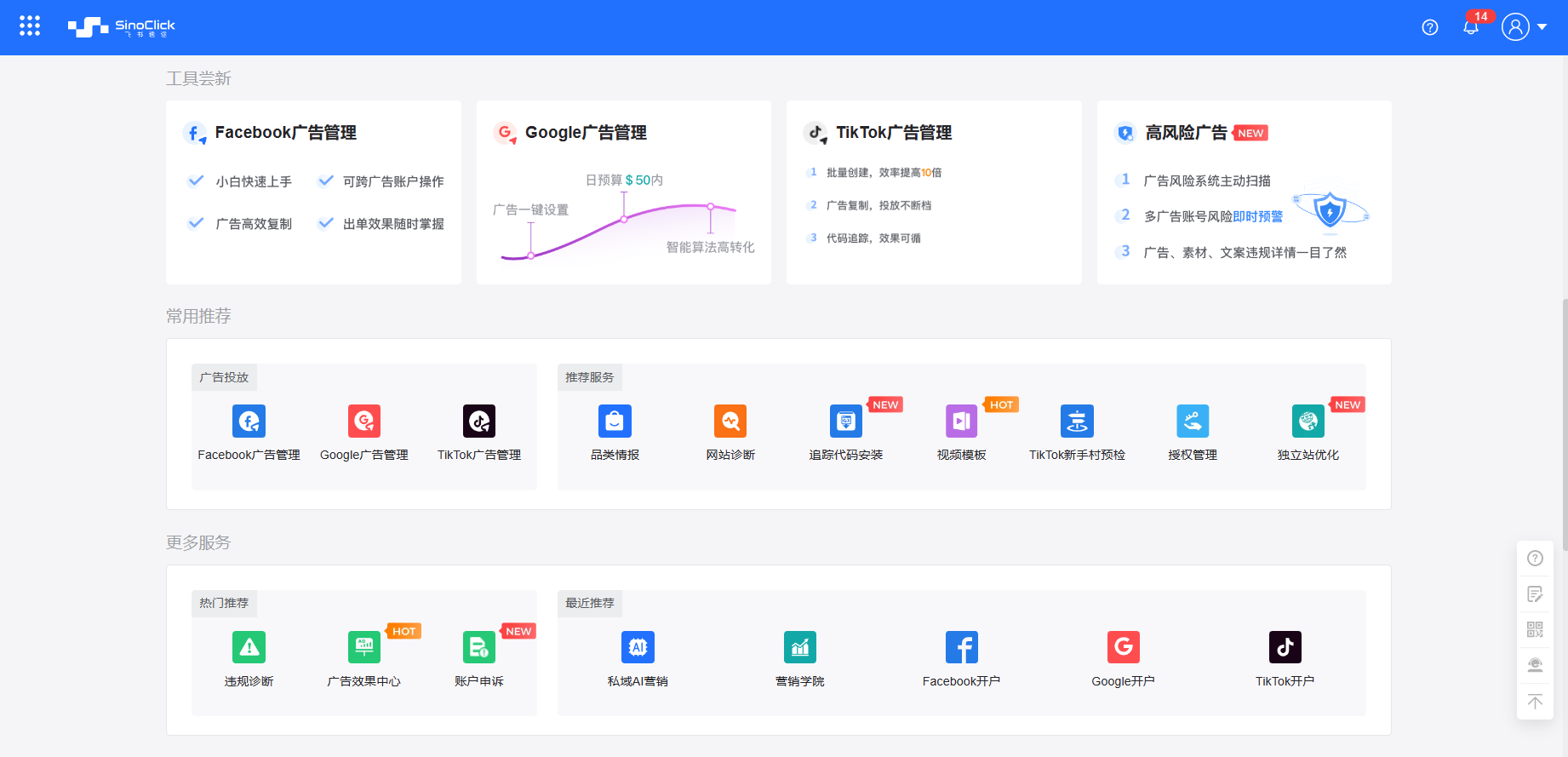Image resolution: width=1568 pixels, height=757 pixels.
Task: Click 批量创建，效率提高10倍 text
Action: click(884, 172)
